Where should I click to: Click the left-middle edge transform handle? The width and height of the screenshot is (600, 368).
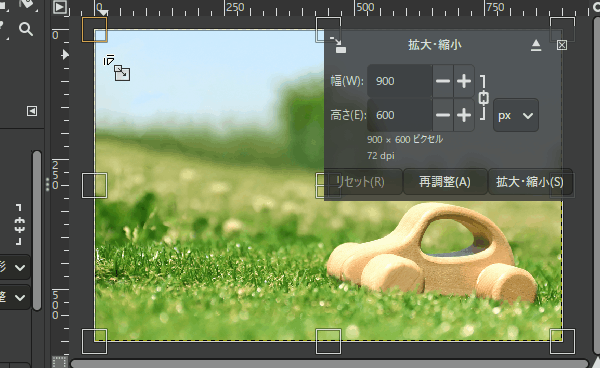[x=95, y=186]
